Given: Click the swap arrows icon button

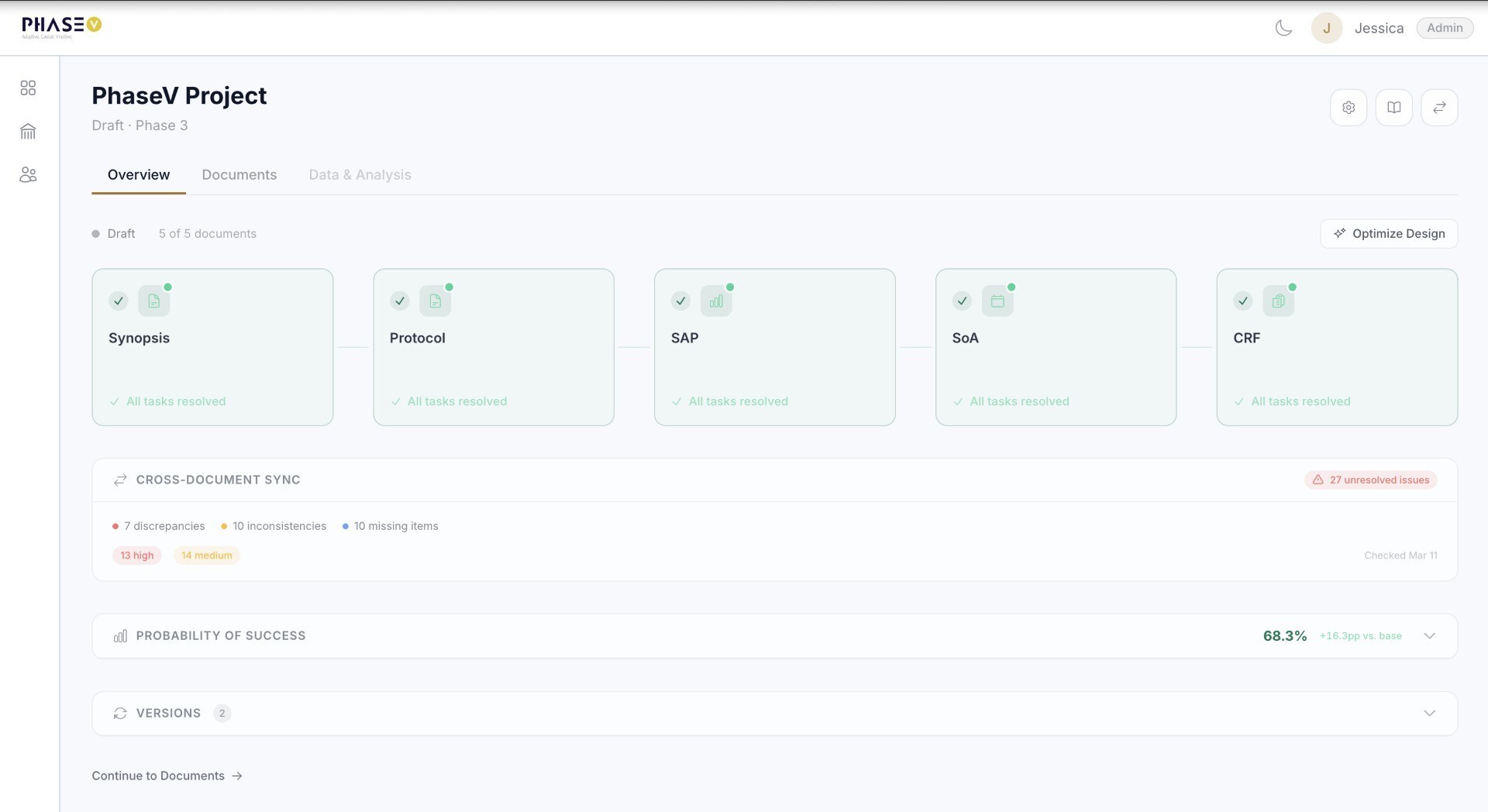Looking at the screenshot, I should pyautogui.click(x=1439, y=108).
